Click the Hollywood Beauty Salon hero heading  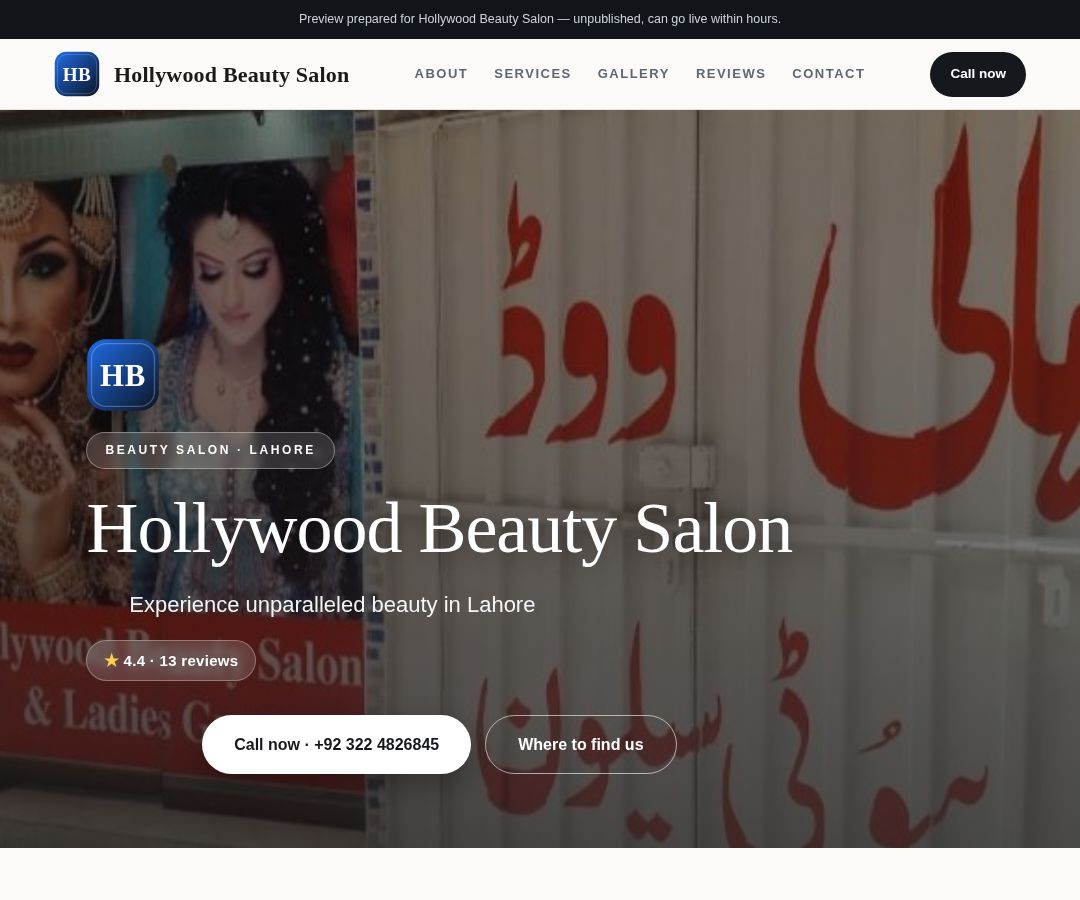point(439,530)
